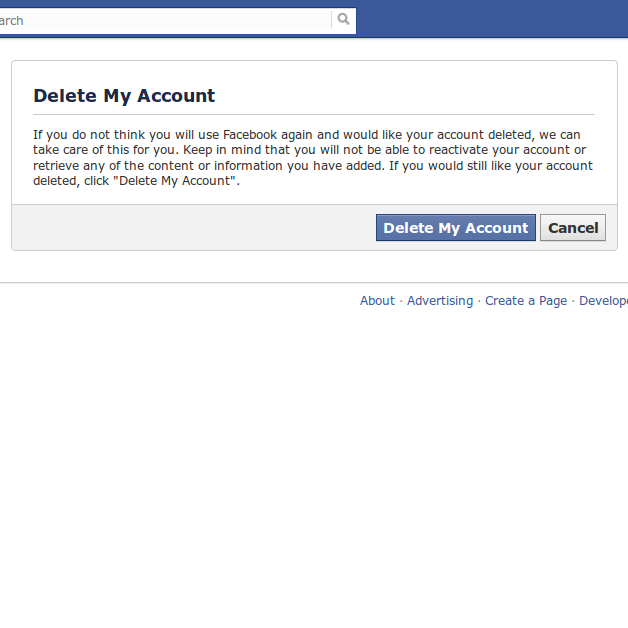Image resolution: width=628 pixels, height=628 pixels.
Task: Cancel the account deletion
Action: click(573, 227)
